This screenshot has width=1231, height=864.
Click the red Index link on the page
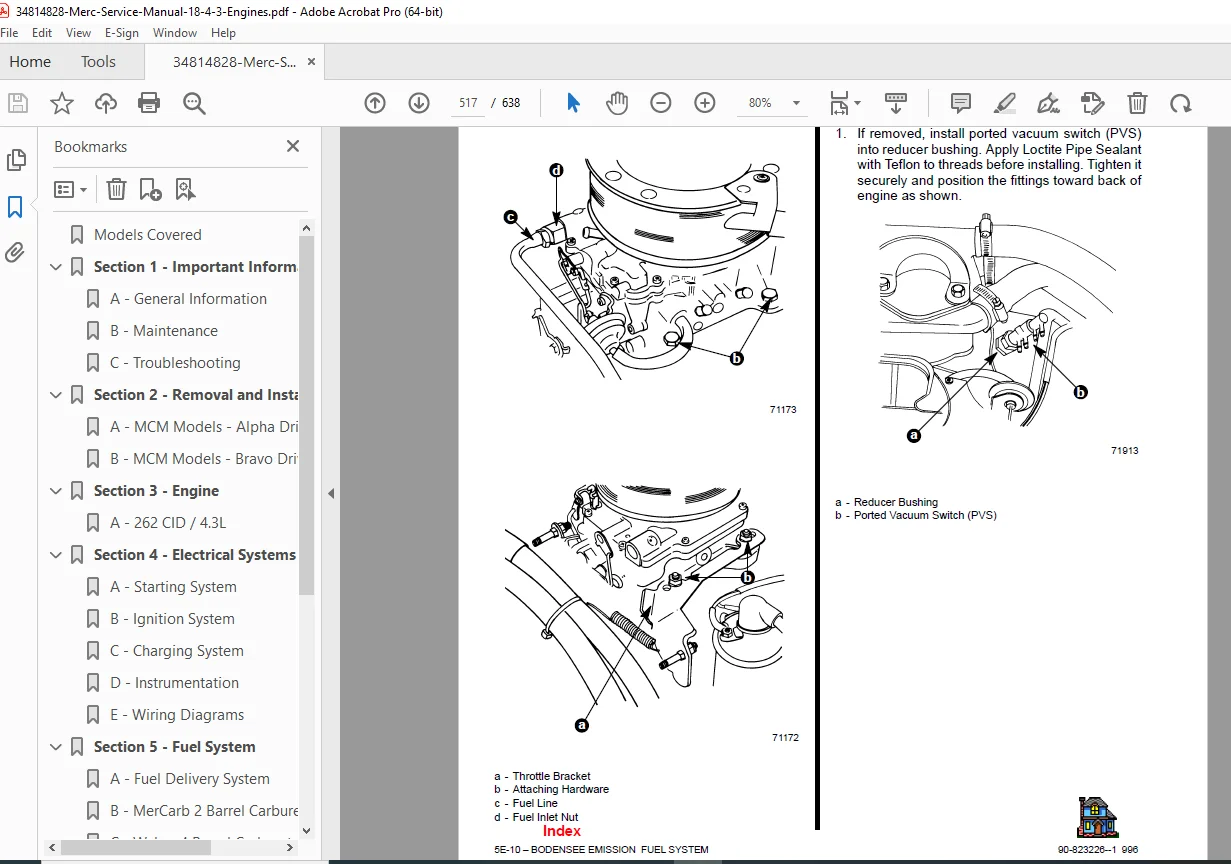coord(561,831)
